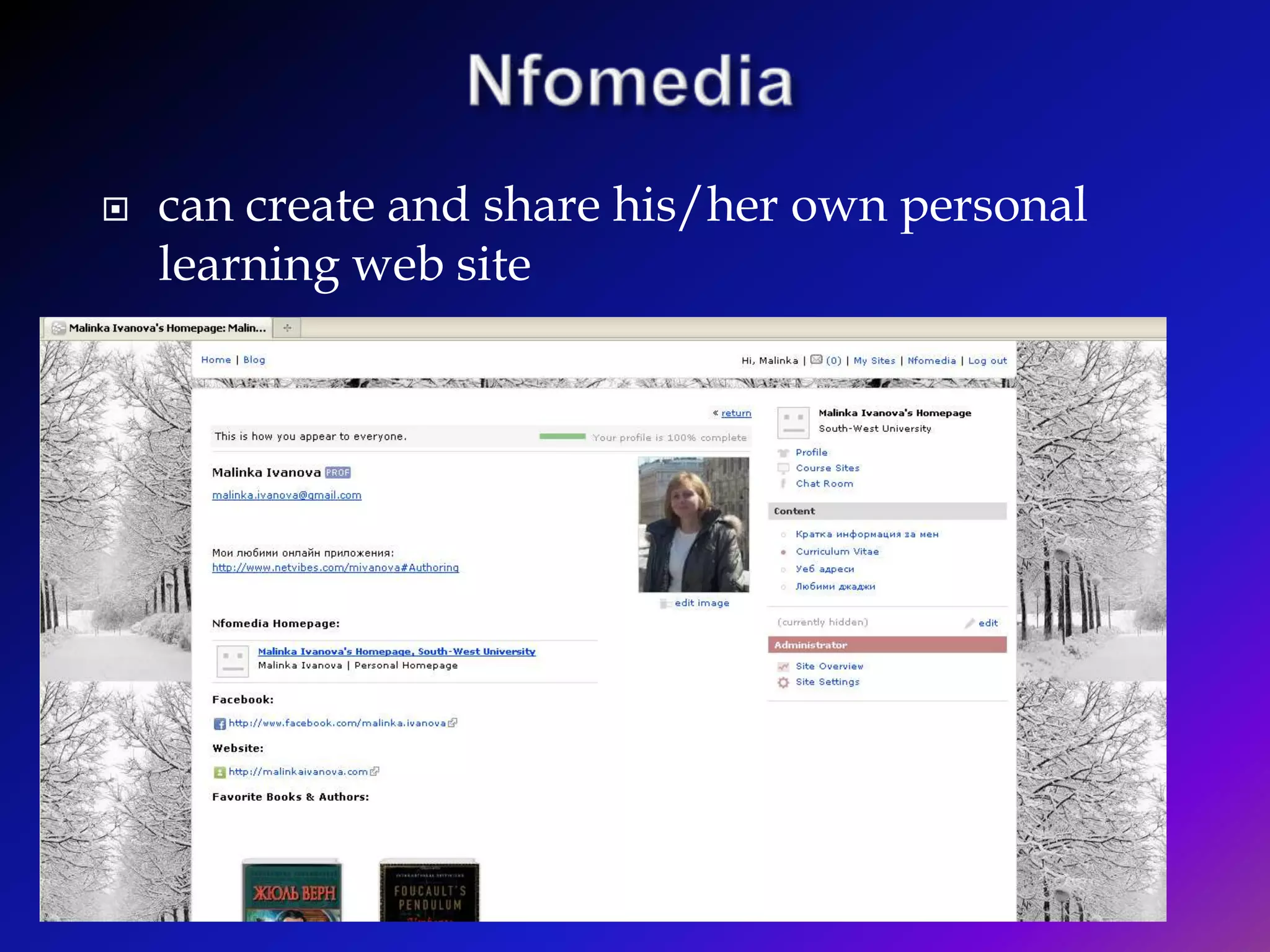Select the Curriculum Vitae bullet marker
This screenshot has width=1270, height=952.
tap(783, 552)
